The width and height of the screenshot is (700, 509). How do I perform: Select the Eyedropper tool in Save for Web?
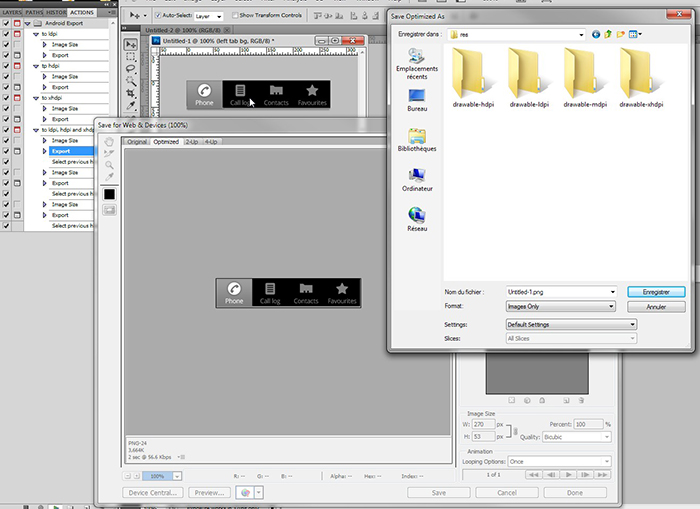click(109, 177)
